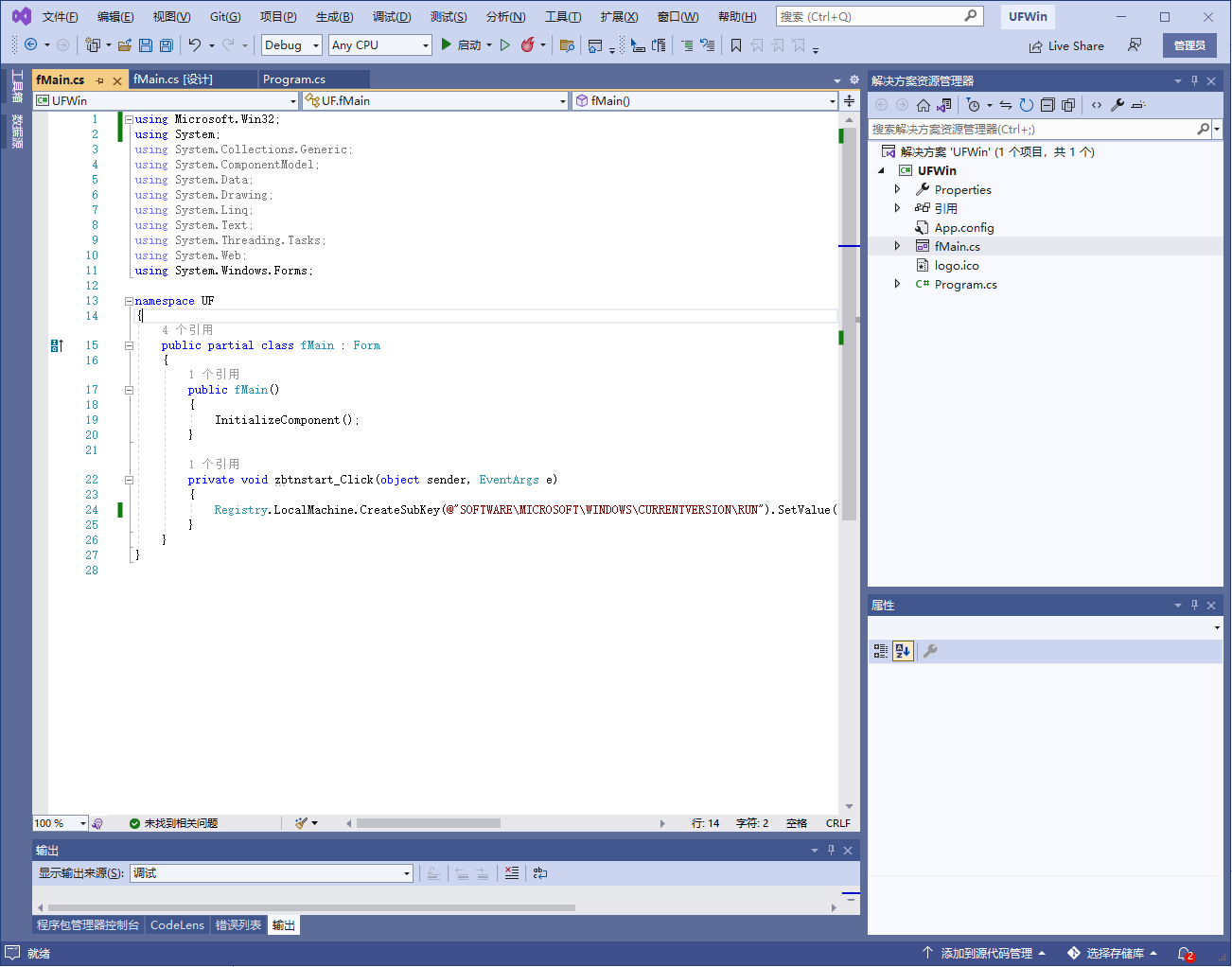The image size is (1232, 967).
Task: Toggle Show All Files in Solution Explorer
Action: (1068, 105)
